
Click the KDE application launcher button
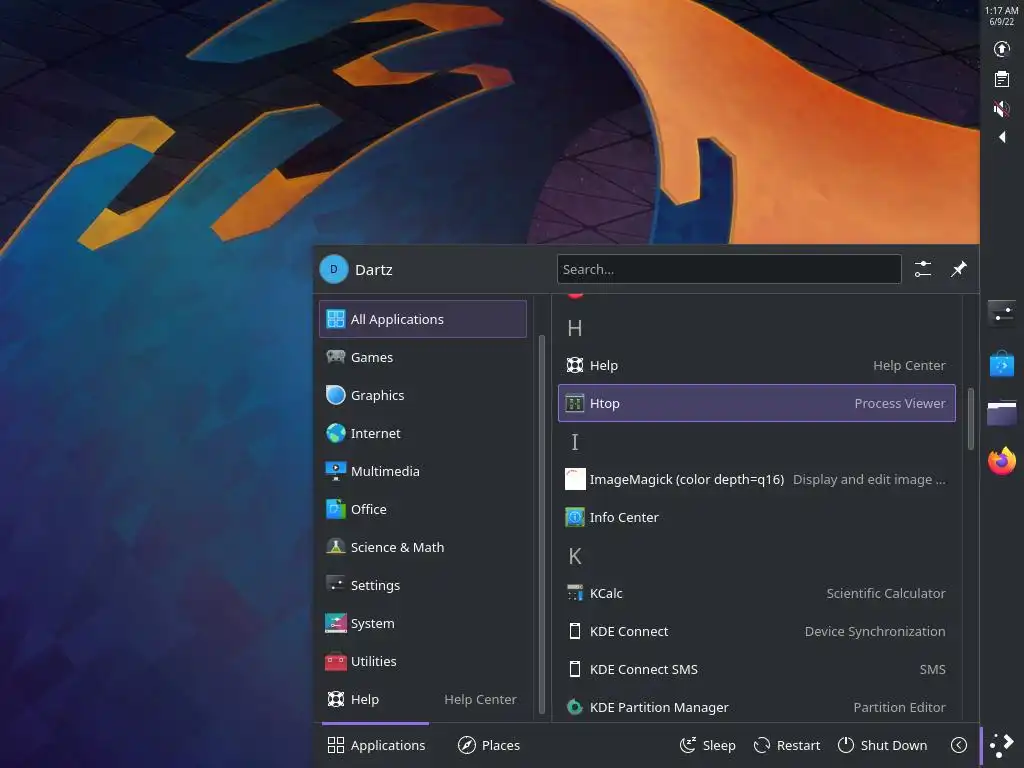1002,744
